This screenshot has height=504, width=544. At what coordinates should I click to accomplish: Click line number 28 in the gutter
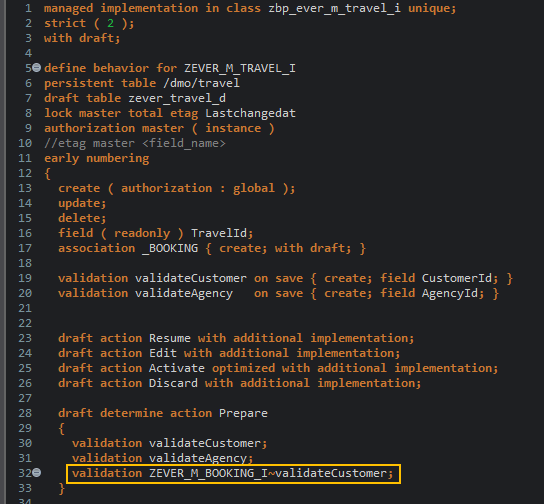pyautogui.click(x=25, y=413)
